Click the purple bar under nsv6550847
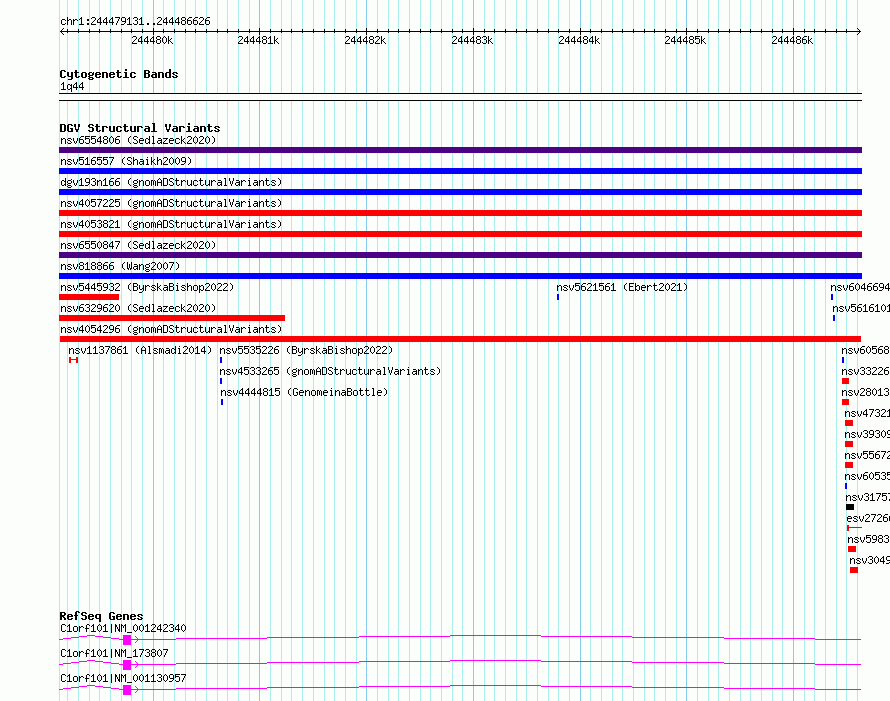Viewport: 890px width, 701px height. [x=460, y=255]
